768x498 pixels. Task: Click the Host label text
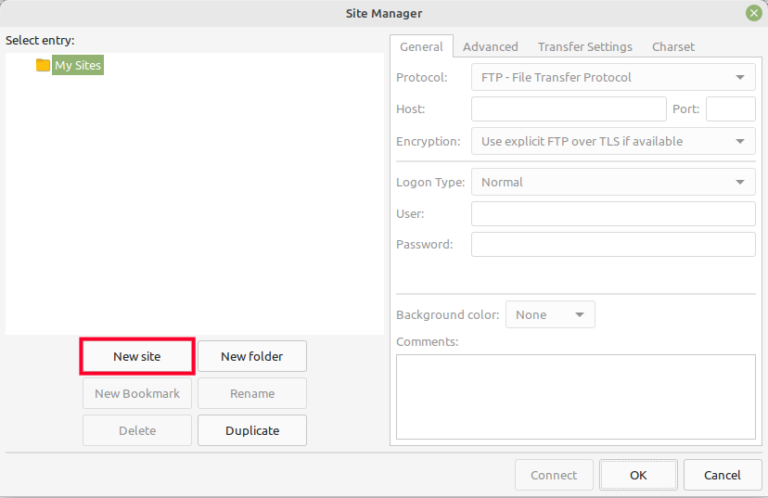410,109
